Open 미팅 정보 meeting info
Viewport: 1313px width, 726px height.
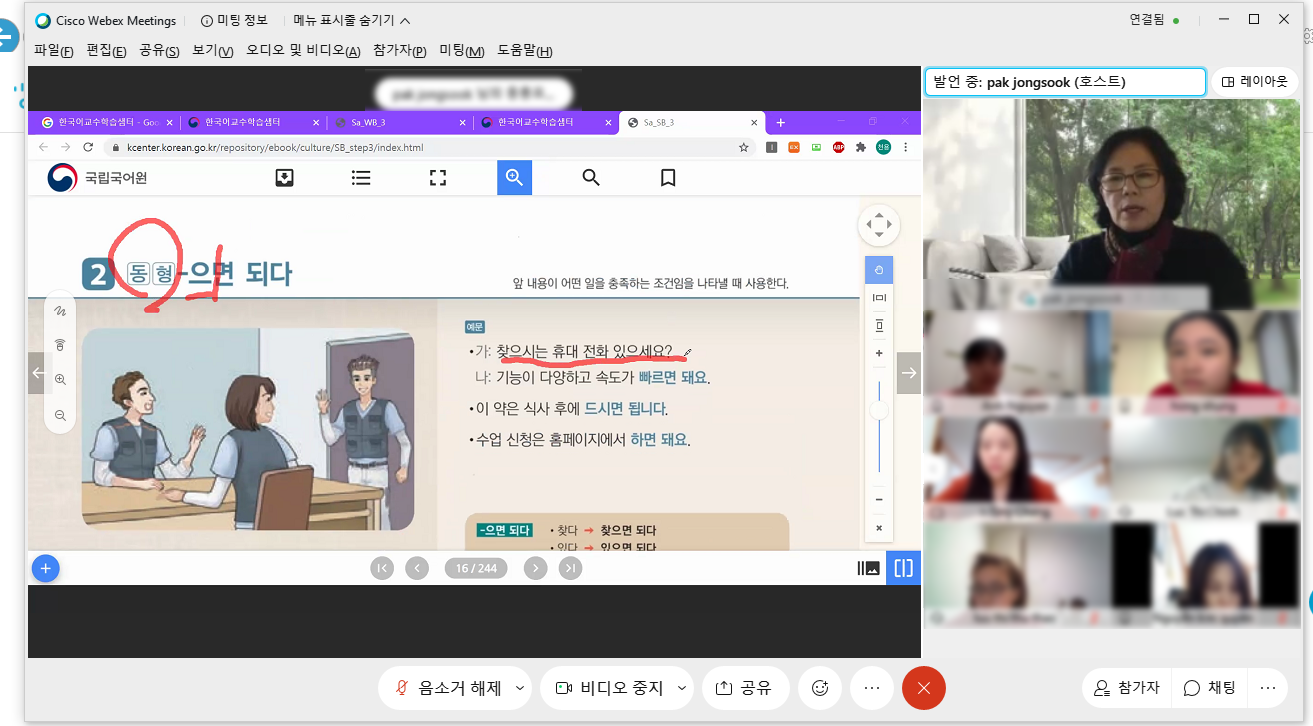point(234,20)
